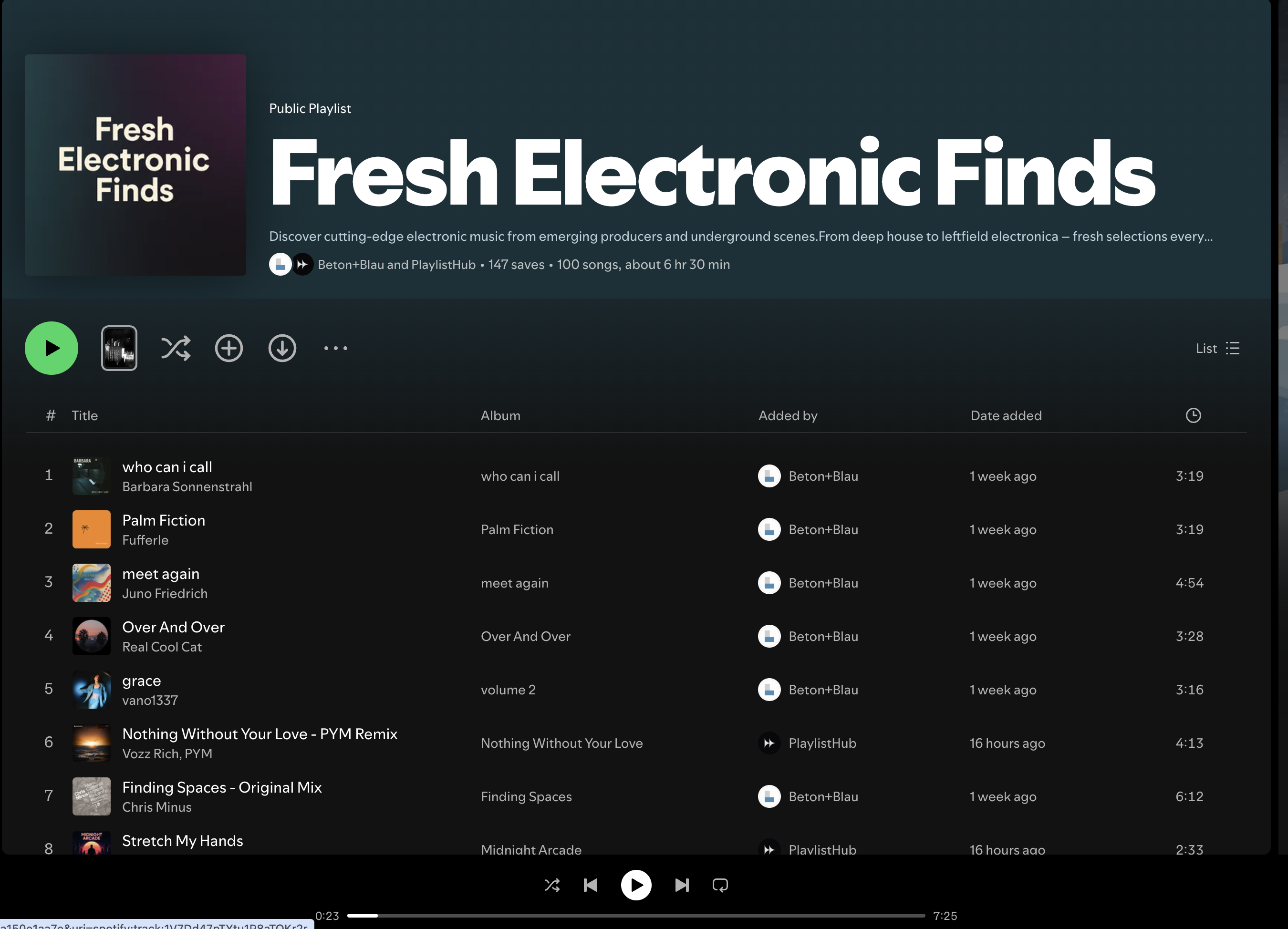The image size is (1288, 929).
Task: Sort tracks by the Album column header
Action: coord(500,416)
